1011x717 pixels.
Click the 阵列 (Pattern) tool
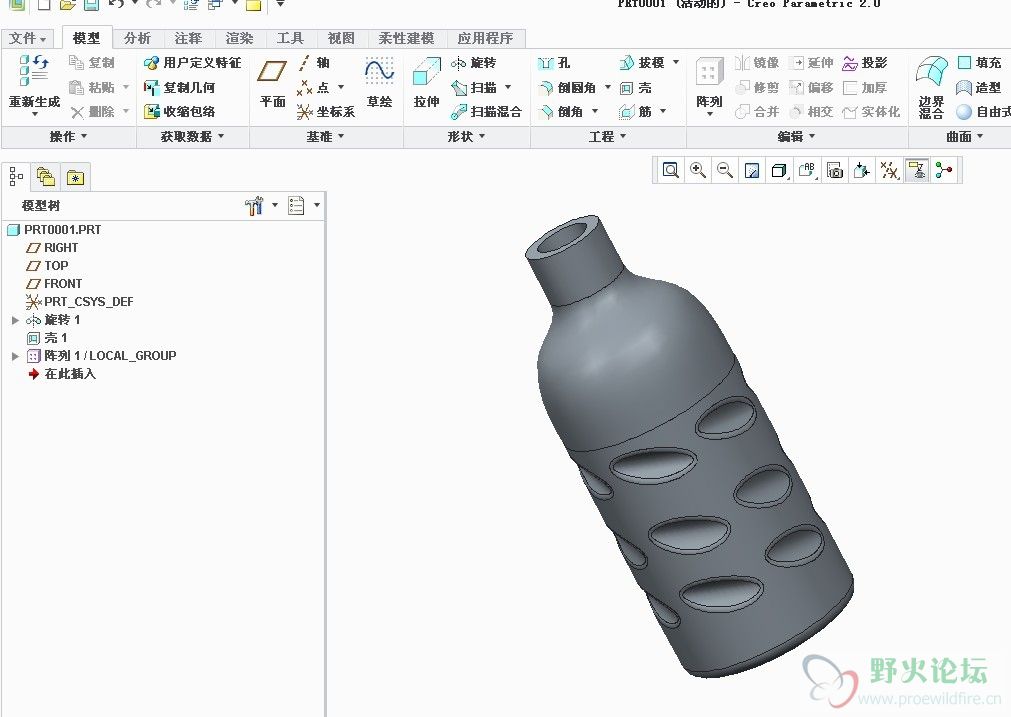click(709, 82)
